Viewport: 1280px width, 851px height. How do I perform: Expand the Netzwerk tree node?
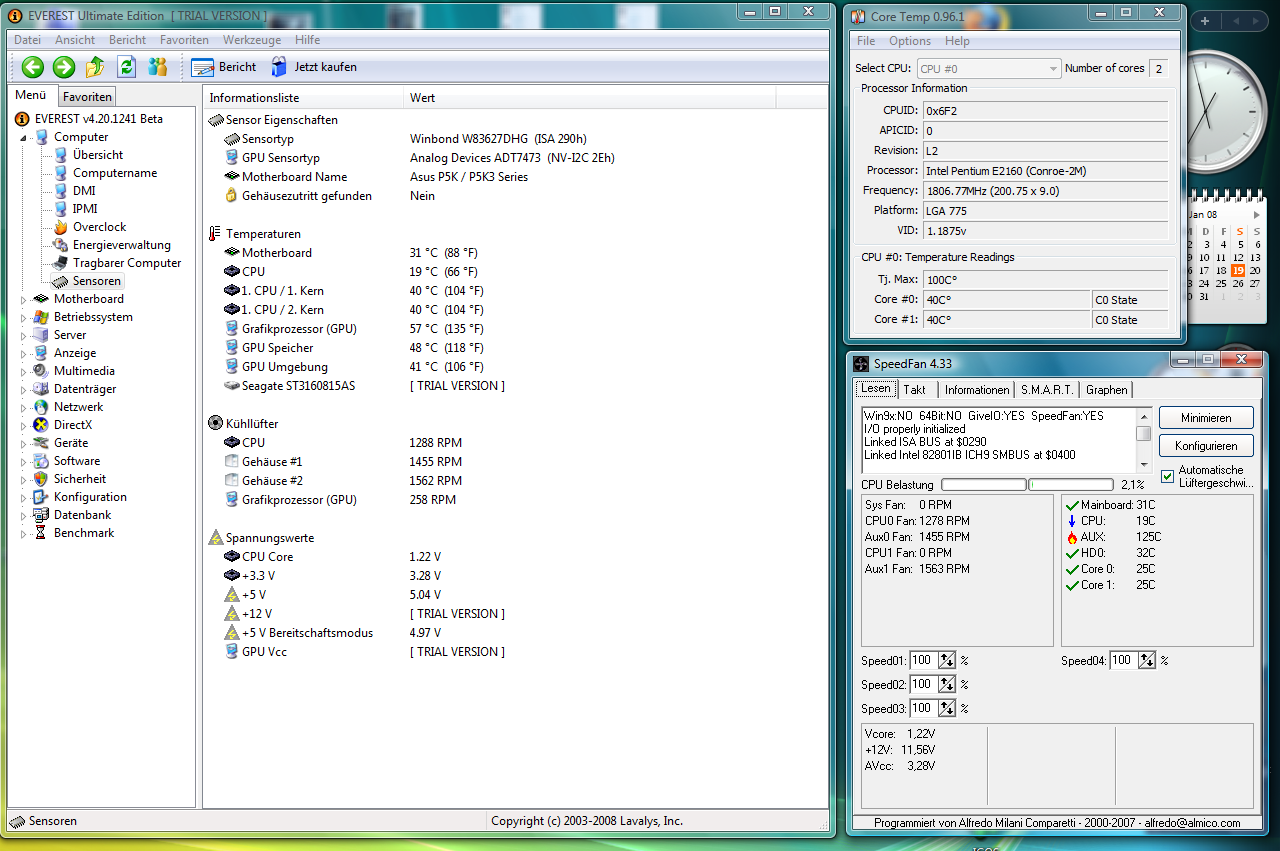point(24,407)
